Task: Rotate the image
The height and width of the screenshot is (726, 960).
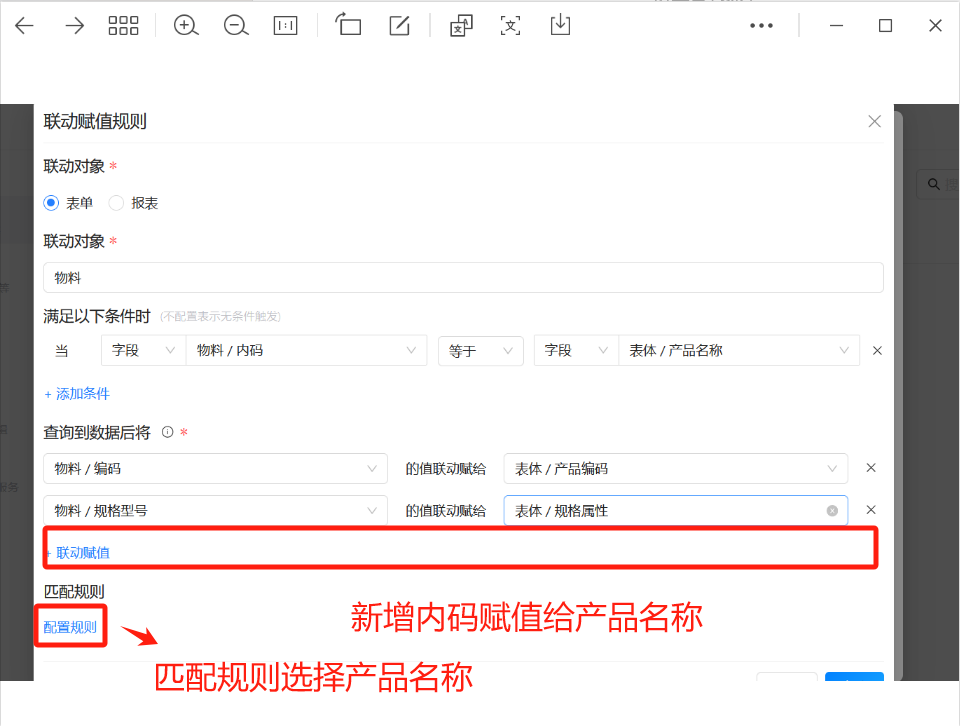Action: tap(348, 26)
